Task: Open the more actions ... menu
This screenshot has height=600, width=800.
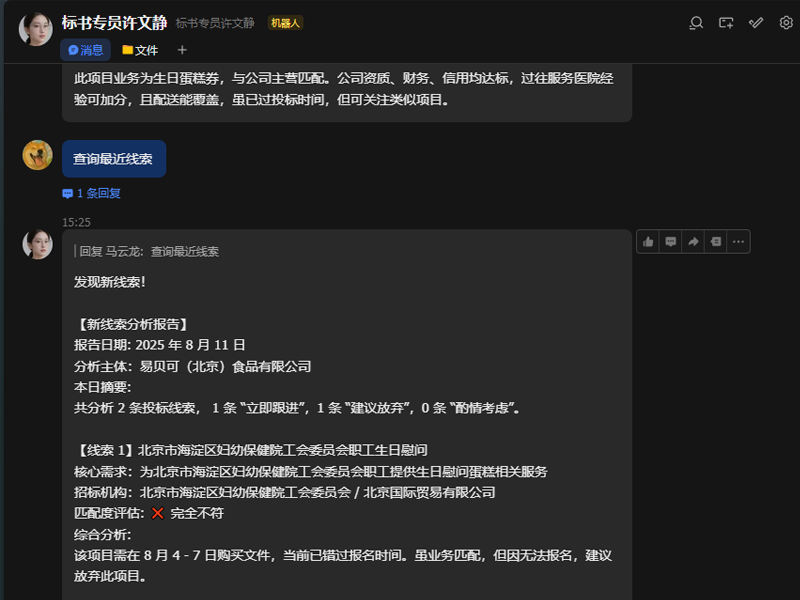Action: [x=737, y=241]
